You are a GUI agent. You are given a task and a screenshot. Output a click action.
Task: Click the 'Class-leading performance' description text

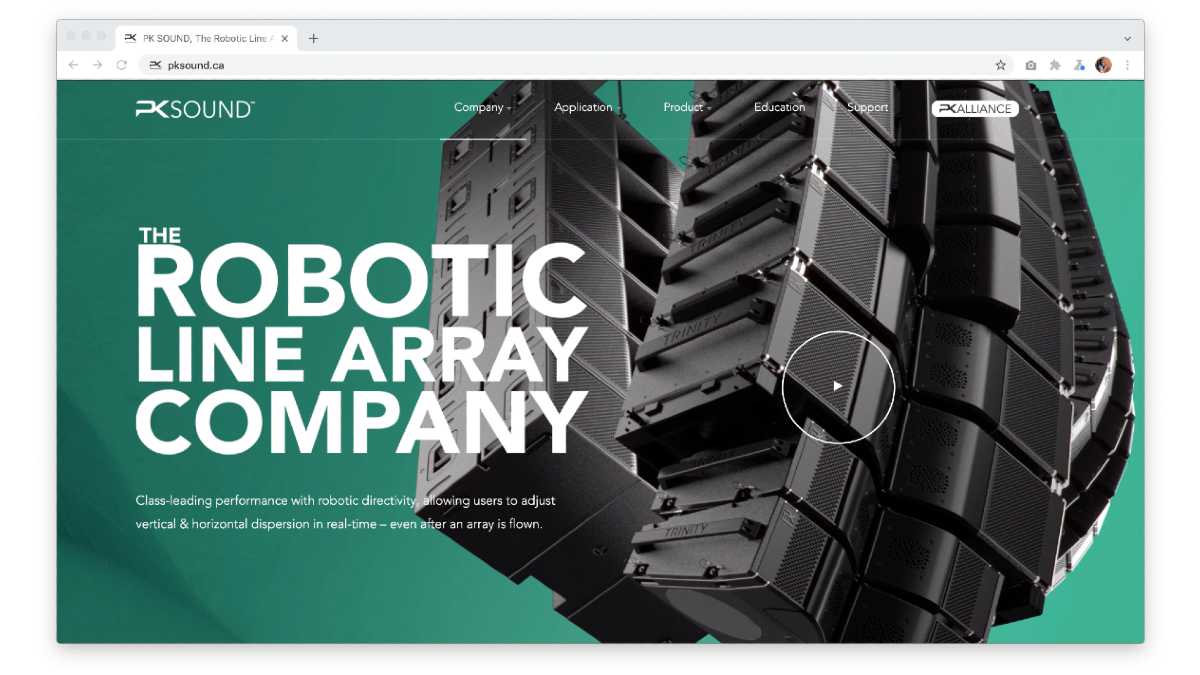346,511
